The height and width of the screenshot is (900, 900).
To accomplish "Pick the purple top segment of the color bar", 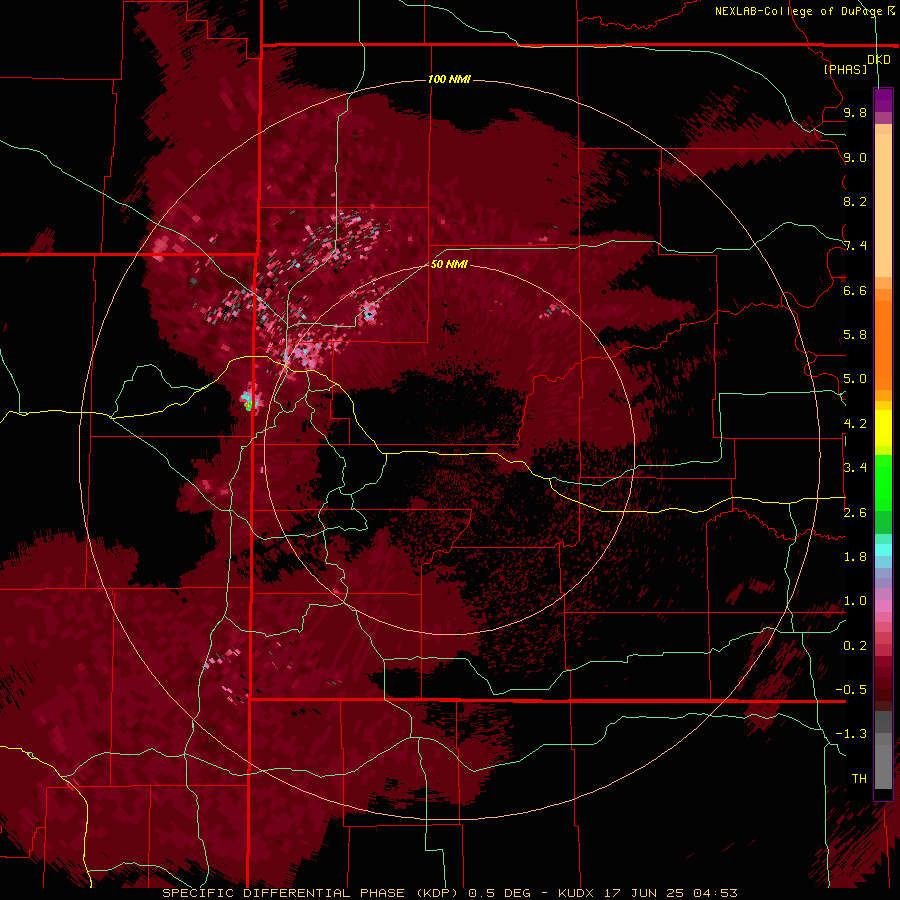I will pos(883,100).
